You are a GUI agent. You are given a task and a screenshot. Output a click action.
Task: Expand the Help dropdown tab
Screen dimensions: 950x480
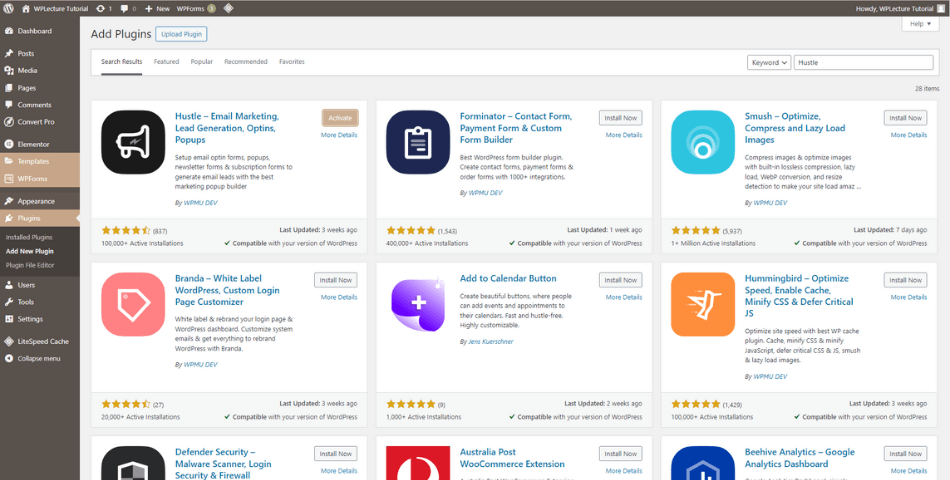[x=920, y=24]
